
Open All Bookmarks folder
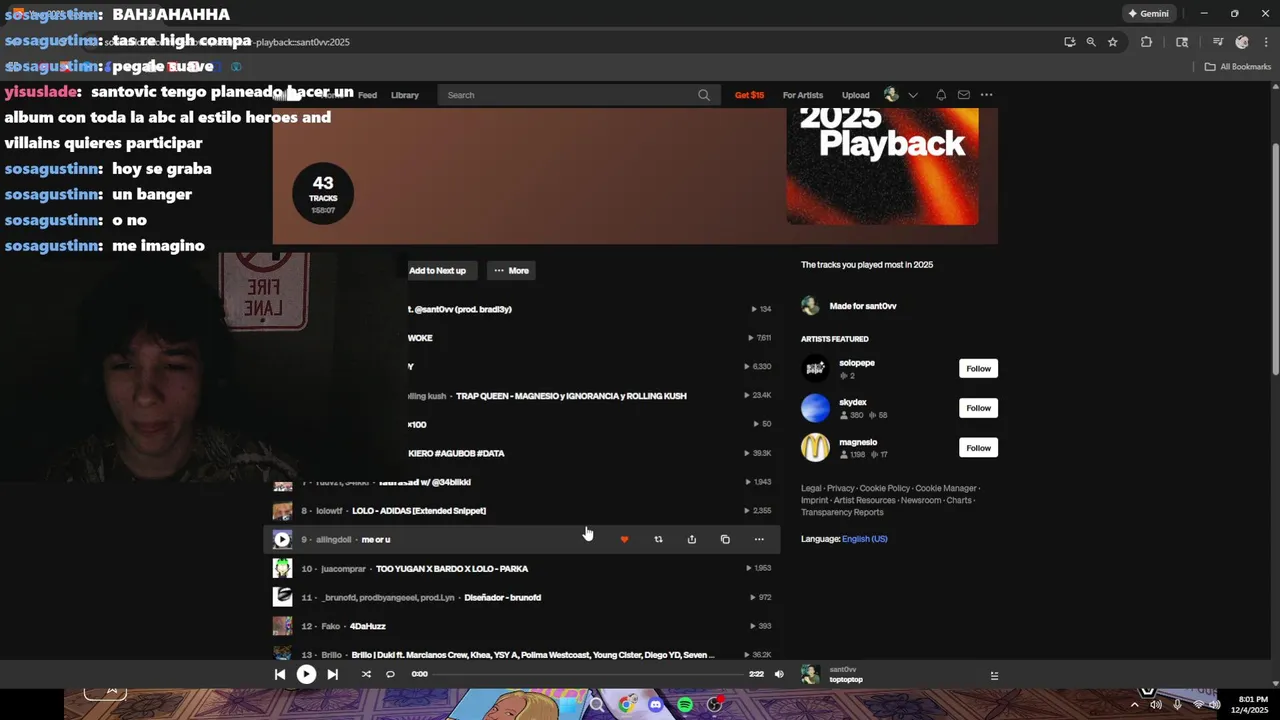1238,67
